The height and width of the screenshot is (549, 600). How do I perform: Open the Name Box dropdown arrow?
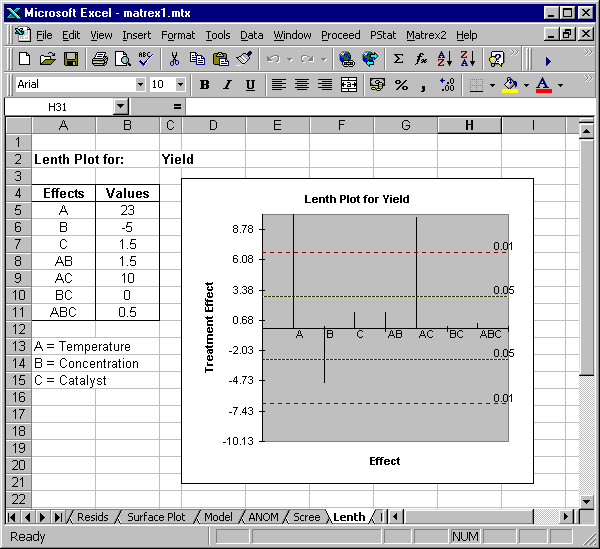(121, 106)
